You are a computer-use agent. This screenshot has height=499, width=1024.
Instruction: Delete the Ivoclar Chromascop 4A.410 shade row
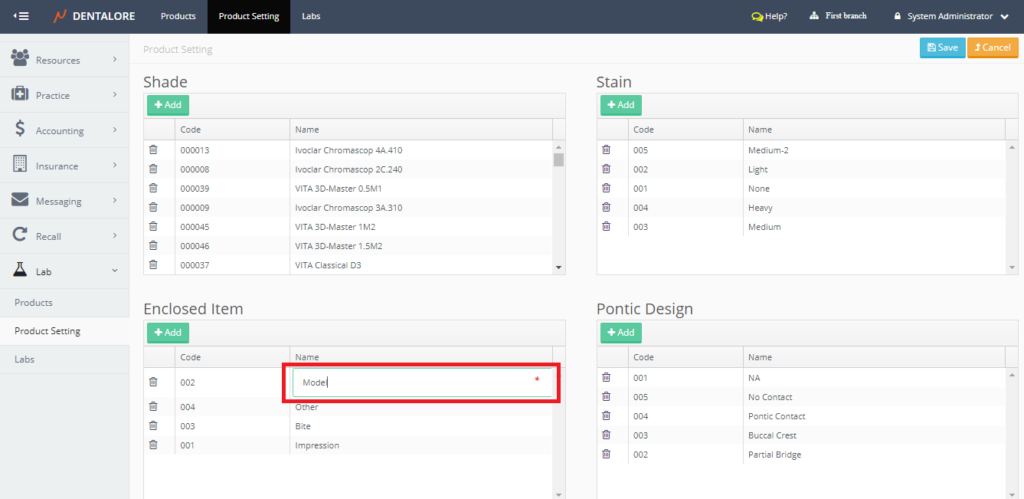tap(153, 150)
